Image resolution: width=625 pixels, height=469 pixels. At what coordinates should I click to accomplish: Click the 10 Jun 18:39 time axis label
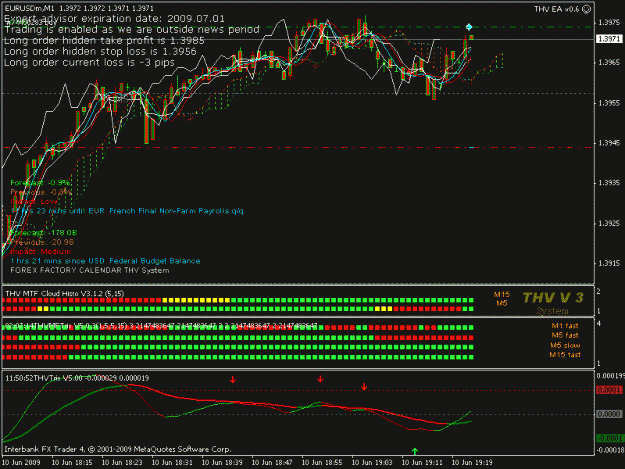coord(222,463)
